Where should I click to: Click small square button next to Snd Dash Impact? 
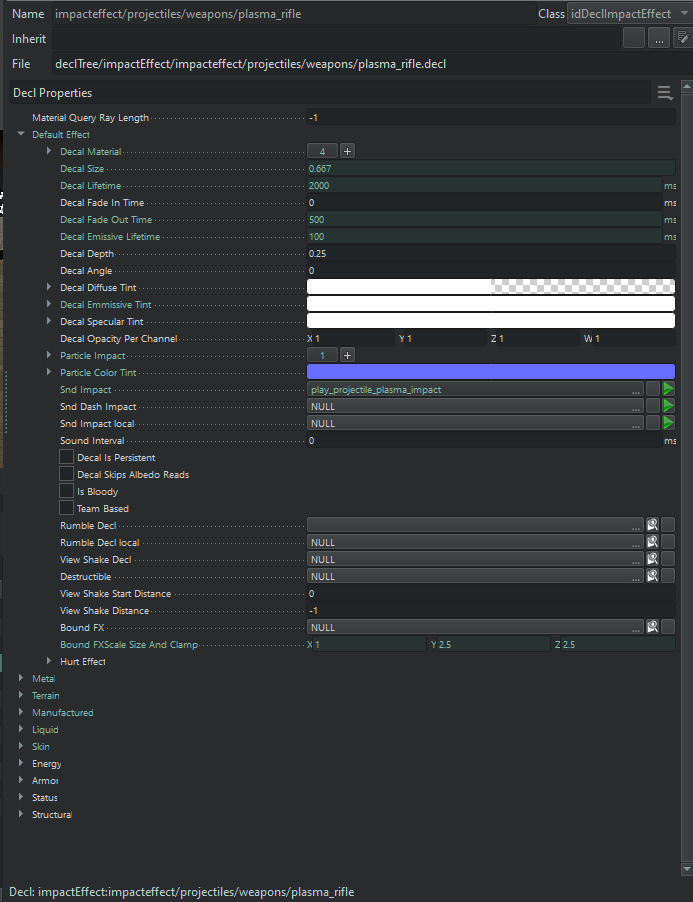[652, 406]
